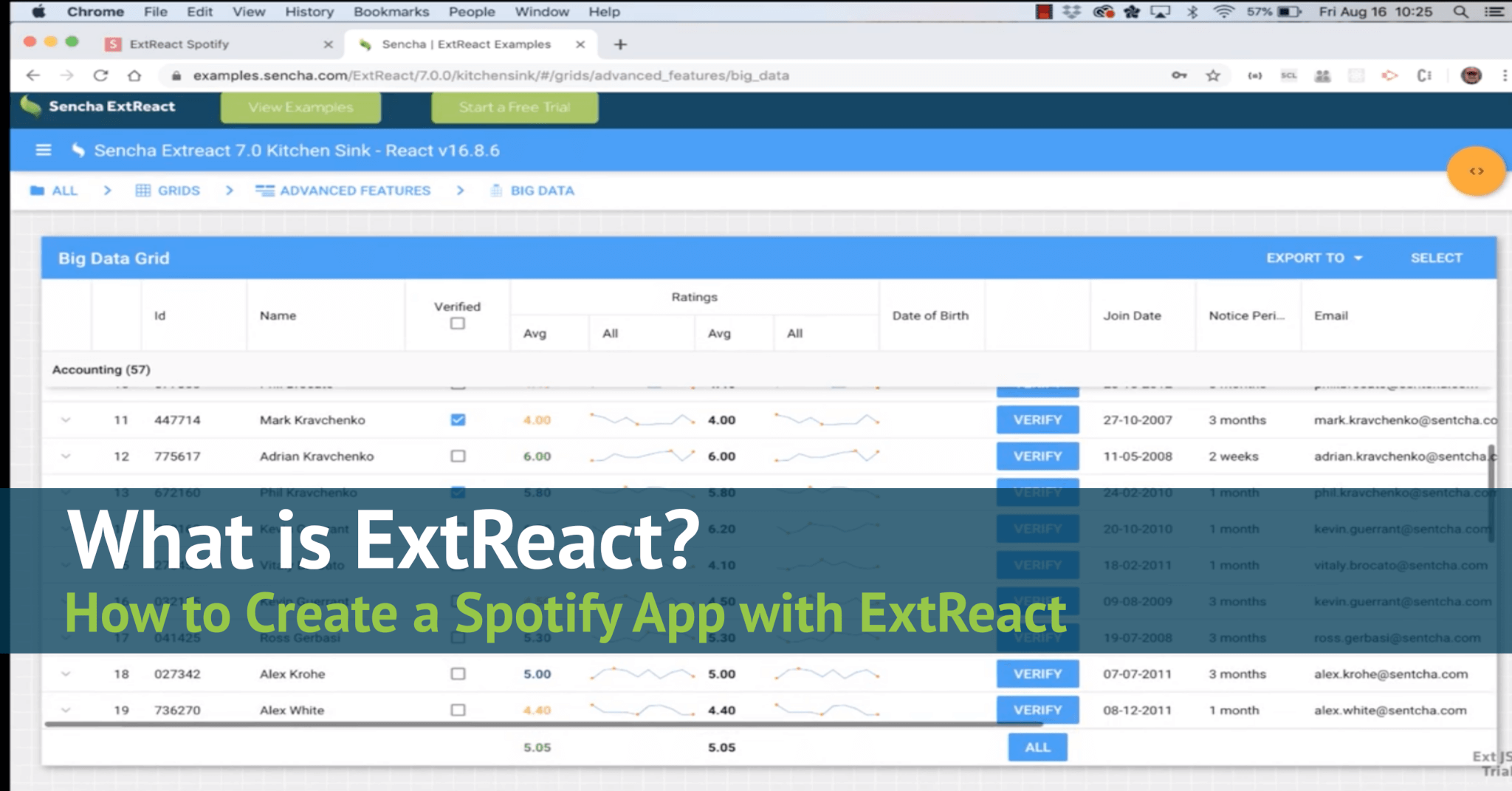
Task: Open the Chrome profile avatar
Action: point(1471,75)
